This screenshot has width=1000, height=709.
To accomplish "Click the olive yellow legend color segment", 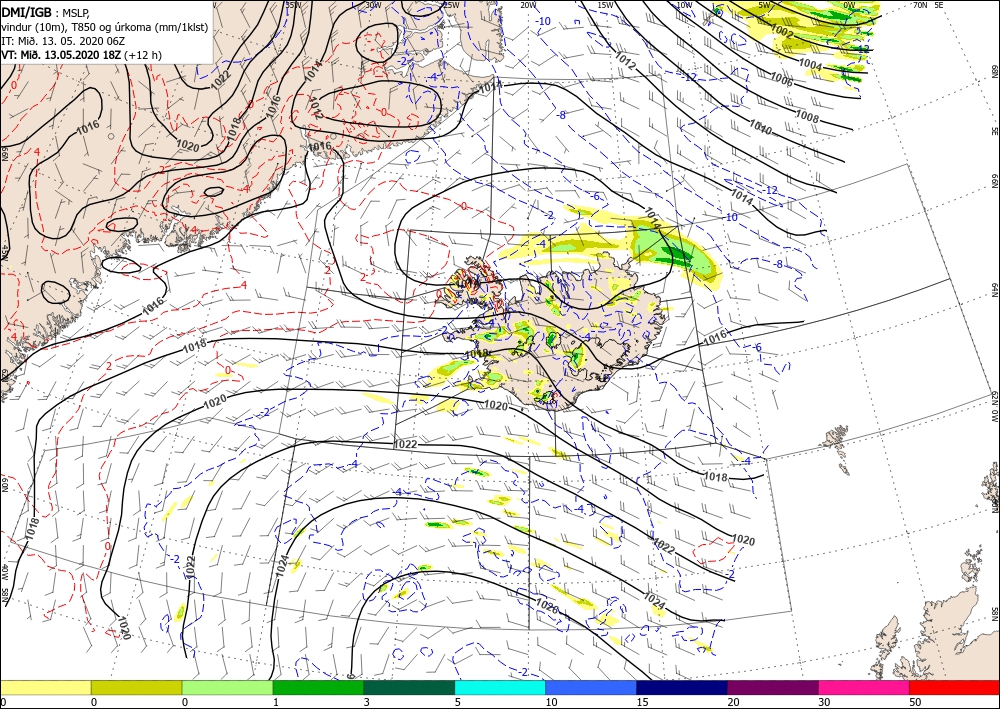I will click(x=136, y=687).
